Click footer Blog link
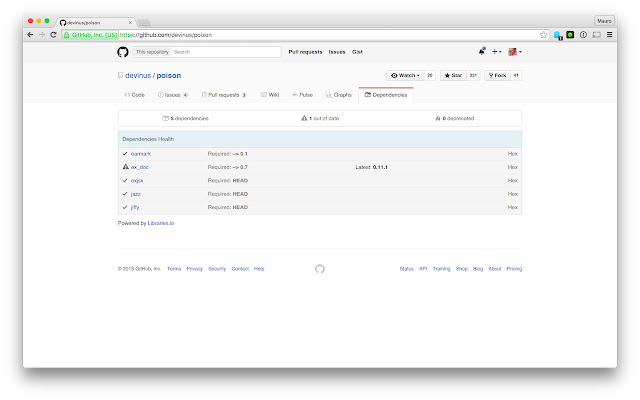Screen dimensions: 640x400 click(x=478, y=269)
